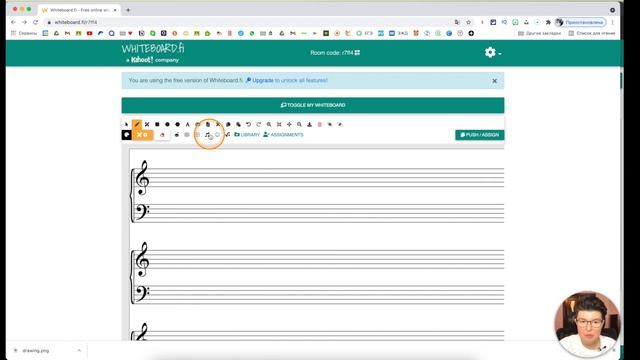Save whiteboard with the download icon
Screen dimensions: 640x360
[309, 124]
